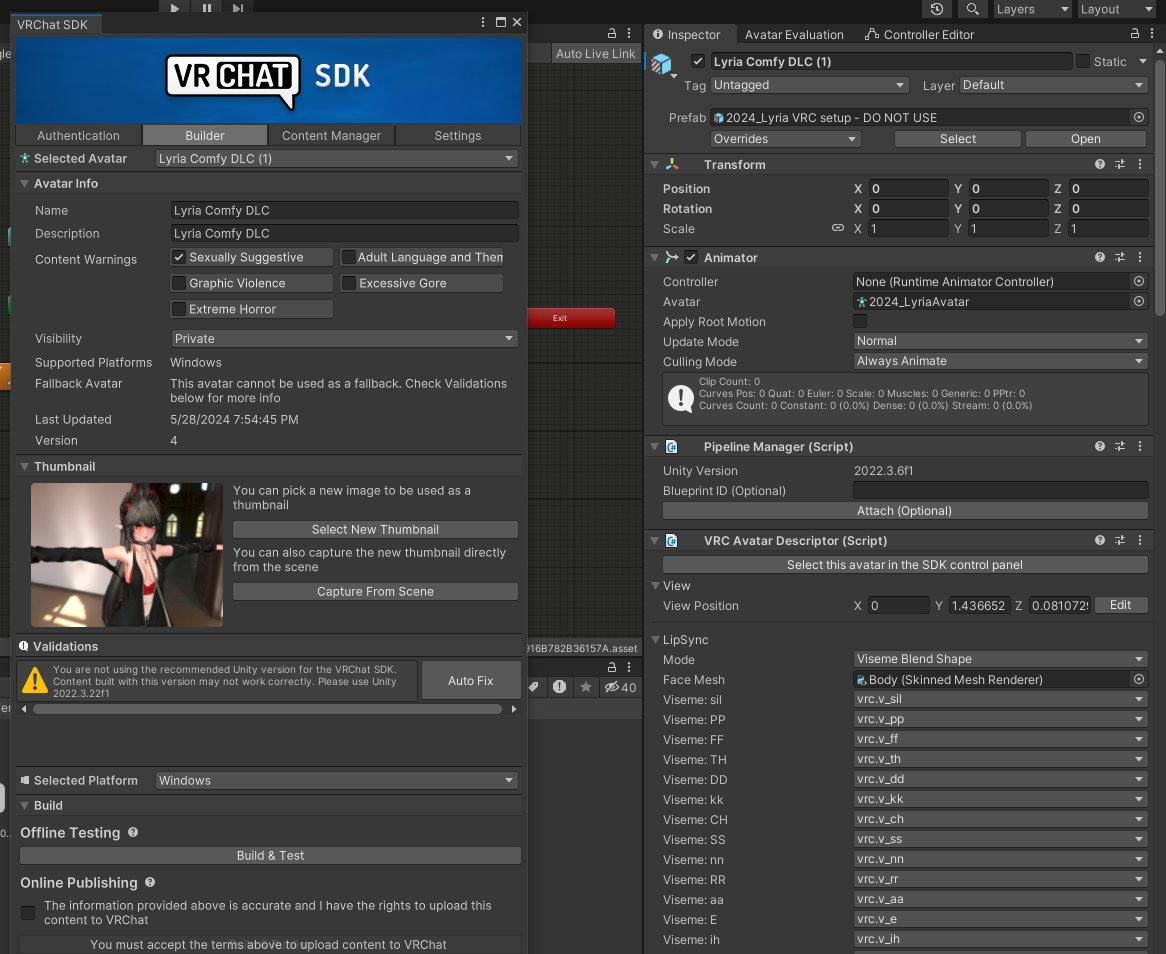The image size is (1166, 954).
Task: Click the game object cube icon in Inspector
Action: (661, 64)
